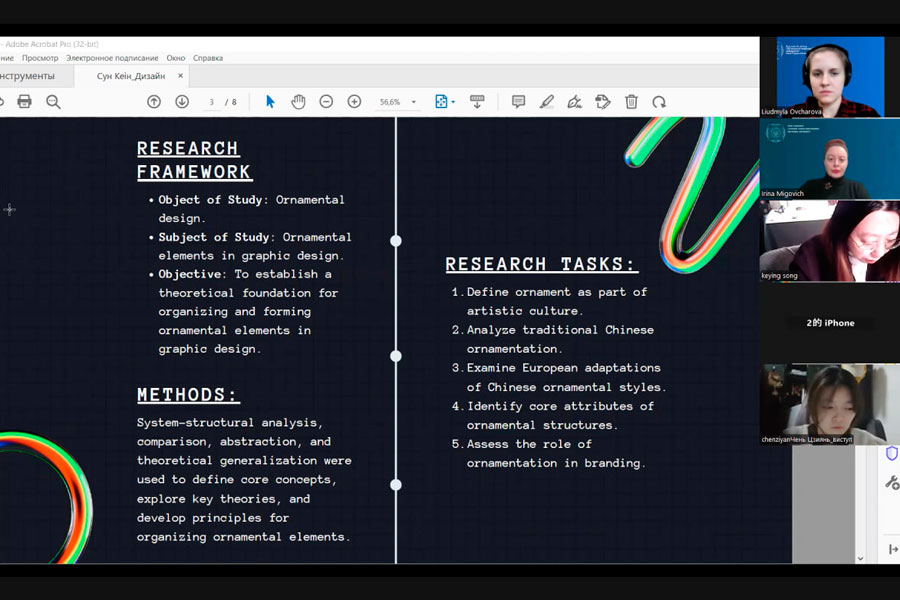Viewport: 900px width, 600px height.
Task: Select Liudmyla Ovcharova's video thumbnail
Action: coord(822,77)
